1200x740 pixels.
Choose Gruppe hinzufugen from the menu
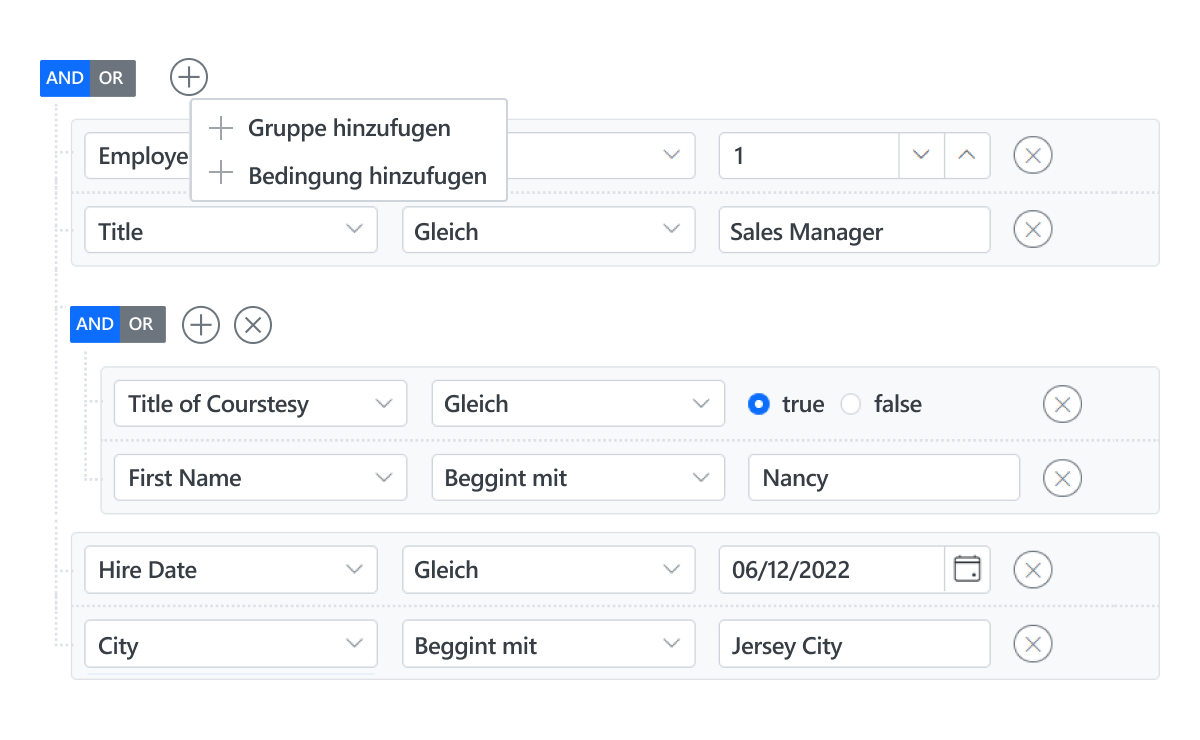click(349, 128)
